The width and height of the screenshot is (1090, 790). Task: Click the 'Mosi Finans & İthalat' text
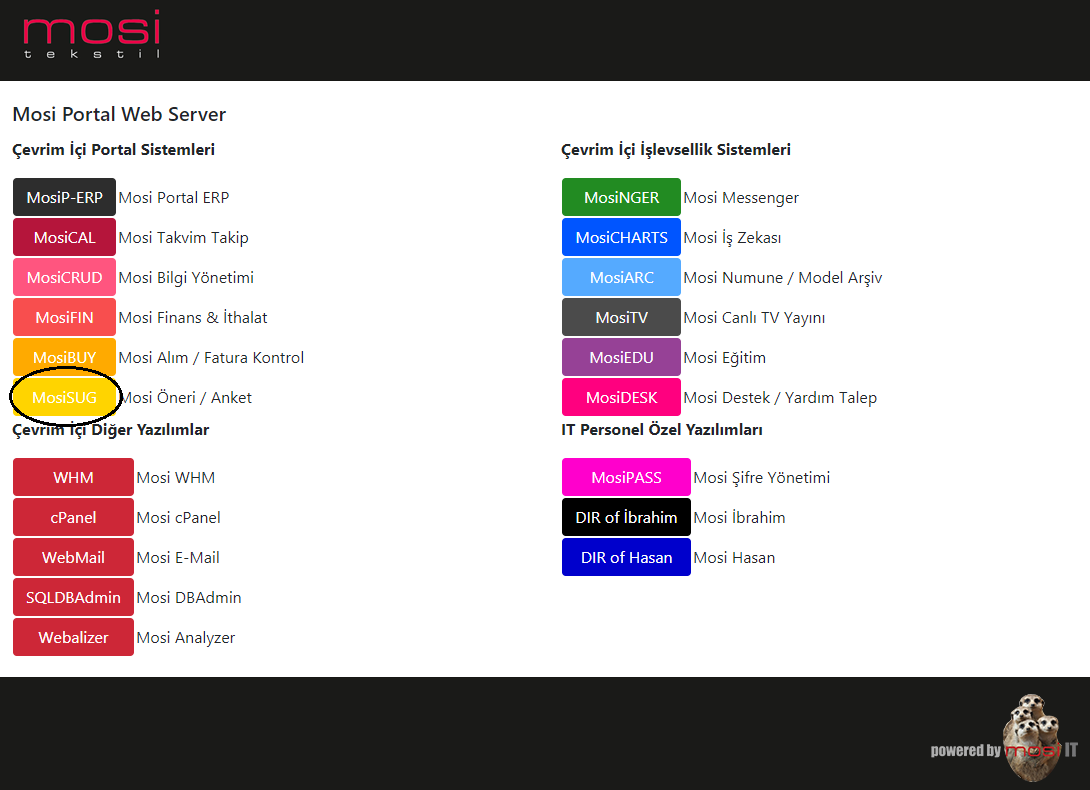[193, 317]
